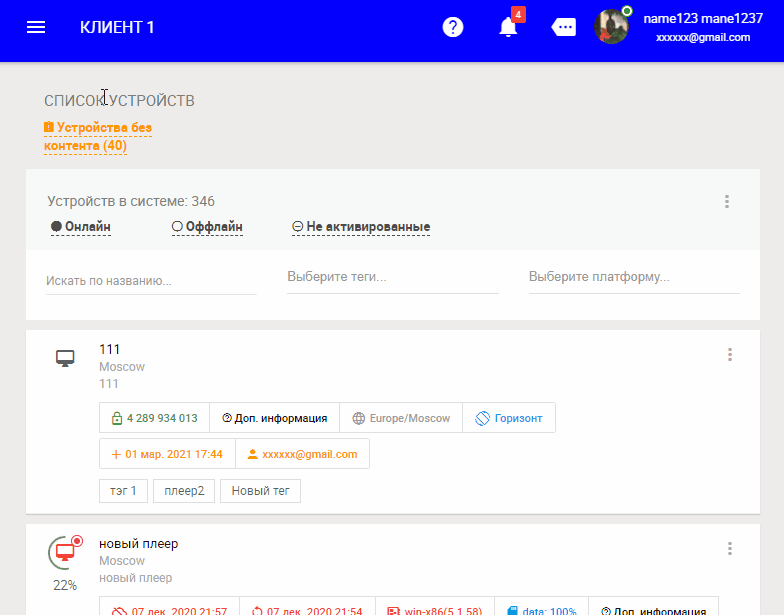Select the Горизонт orientation chip

509,418
